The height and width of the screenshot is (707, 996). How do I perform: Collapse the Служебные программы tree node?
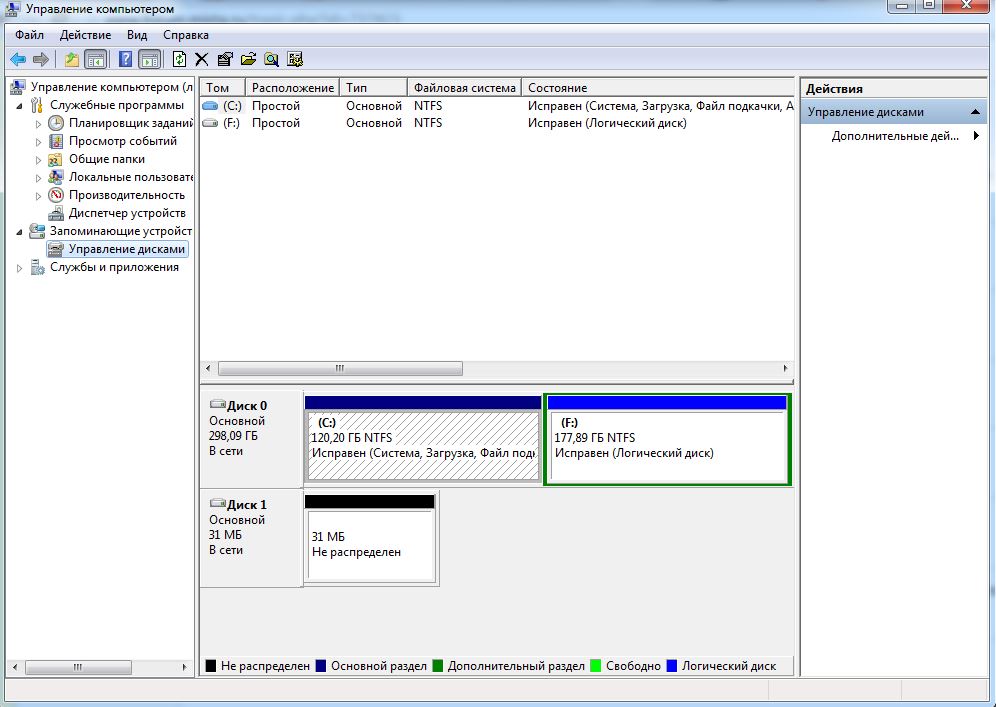click(21, 106)
